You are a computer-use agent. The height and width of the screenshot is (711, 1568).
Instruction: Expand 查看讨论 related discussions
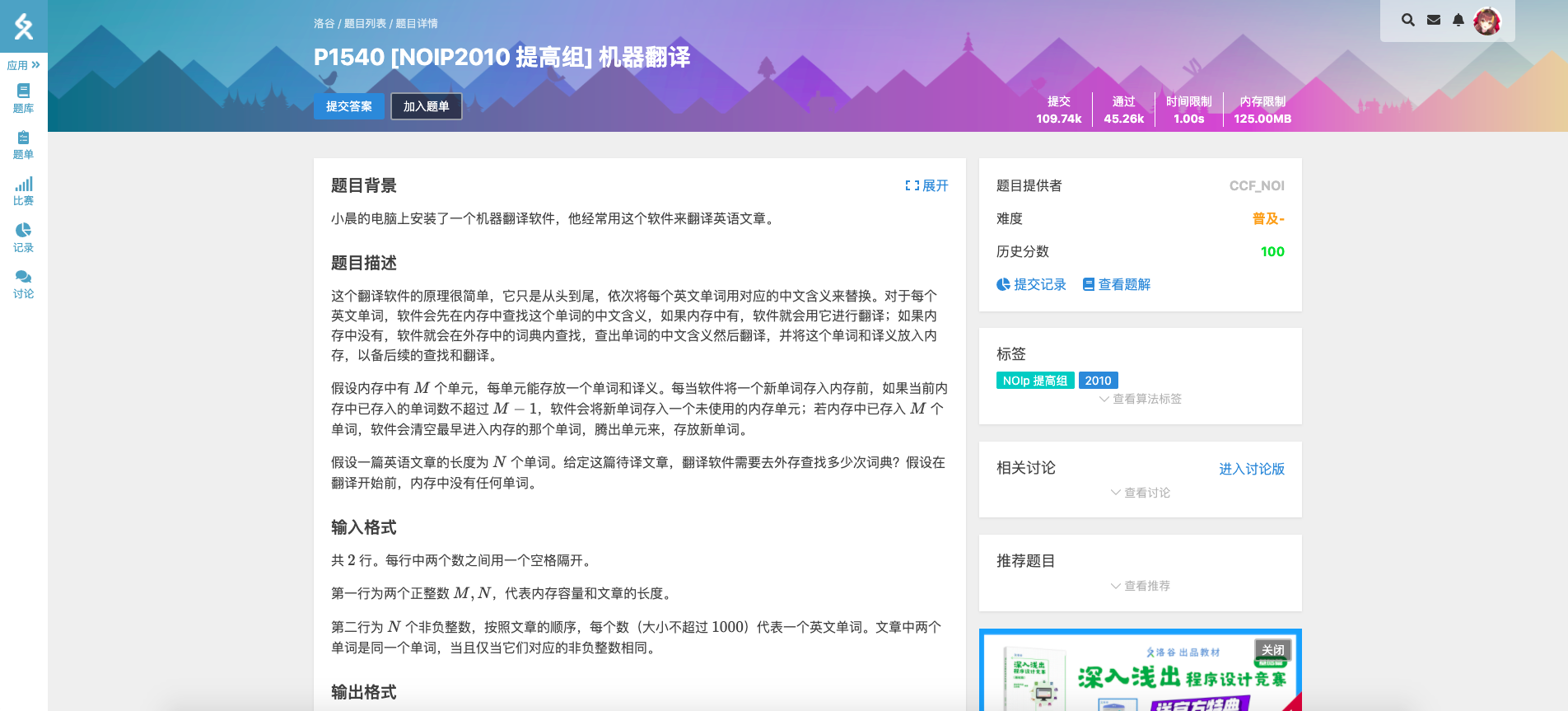point(1141,493)
